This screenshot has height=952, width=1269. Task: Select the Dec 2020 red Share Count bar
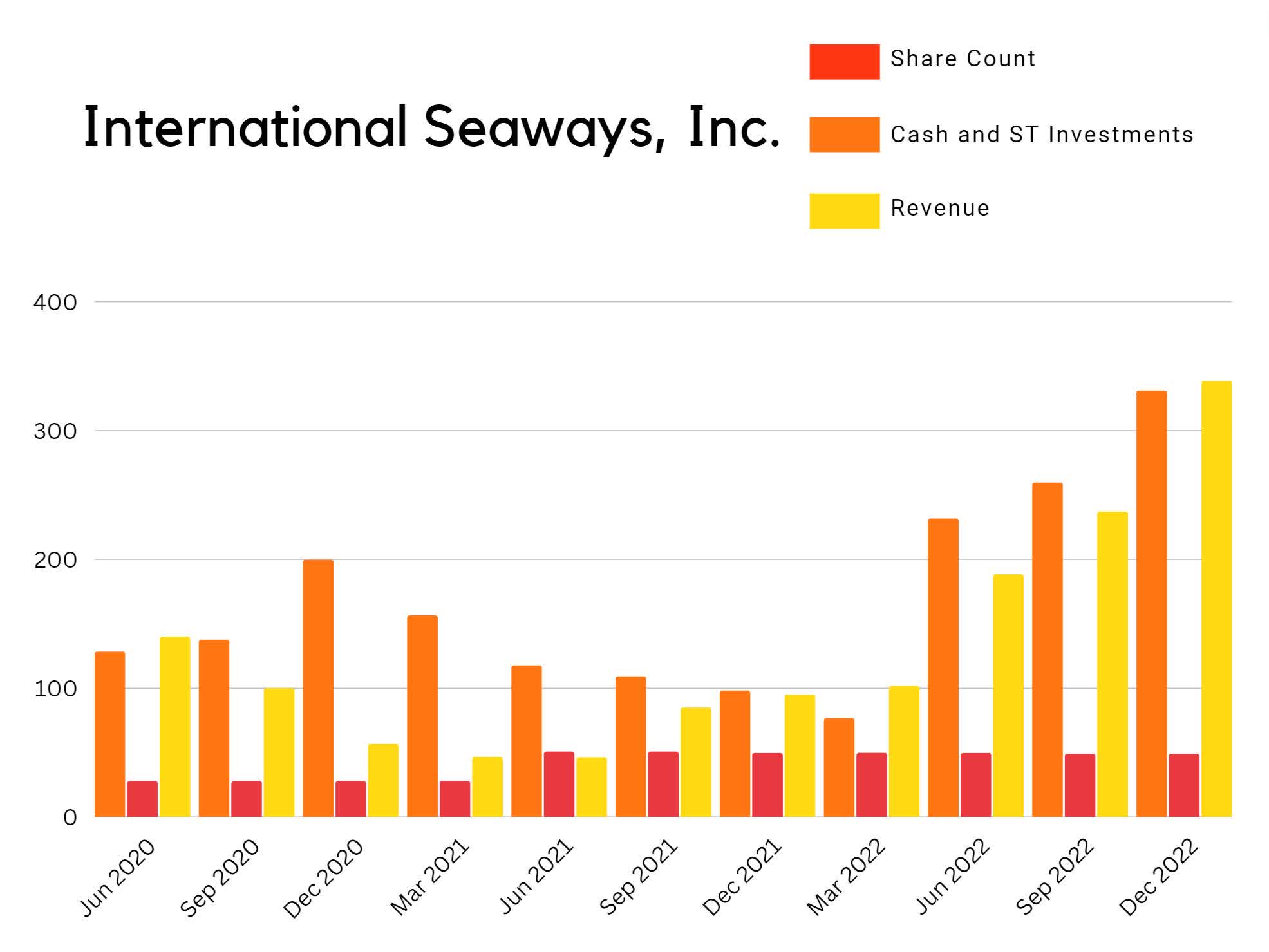[351, 799]
